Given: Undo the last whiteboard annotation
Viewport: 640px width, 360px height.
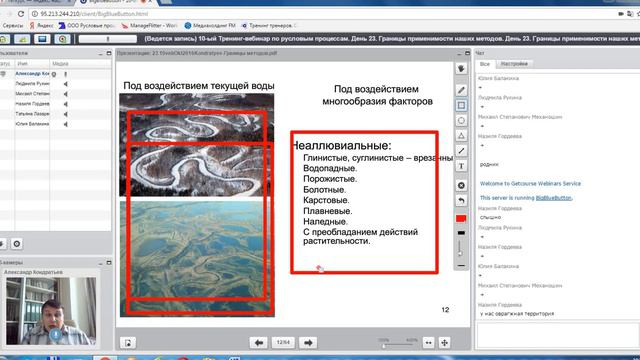Looking at the screenshot, I should click(461, 201).
